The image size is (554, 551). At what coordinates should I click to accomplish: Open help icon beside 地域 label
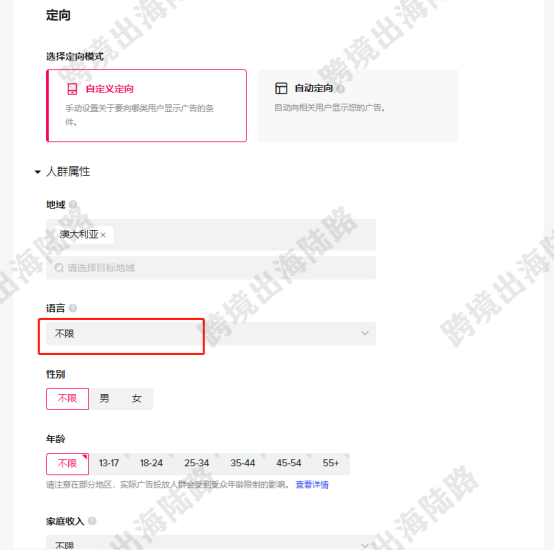tap(73, 204)
